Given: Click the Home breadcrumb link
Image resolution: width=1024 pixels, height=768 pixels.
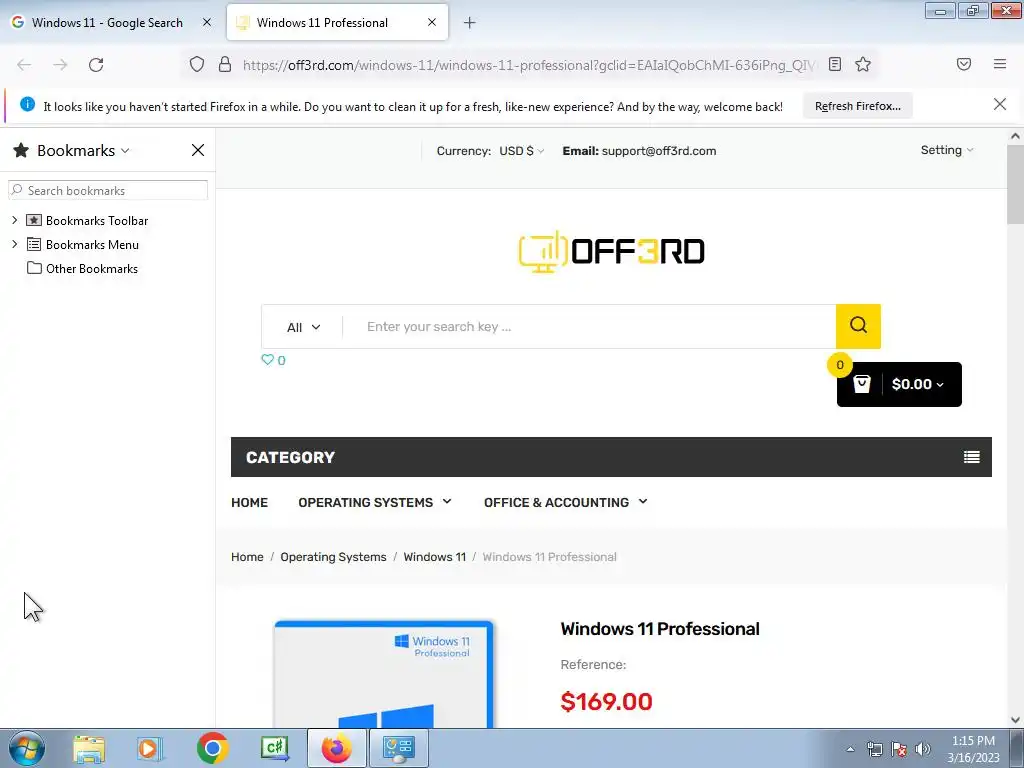Looking at the screenshot, I should tap(247, 557).
